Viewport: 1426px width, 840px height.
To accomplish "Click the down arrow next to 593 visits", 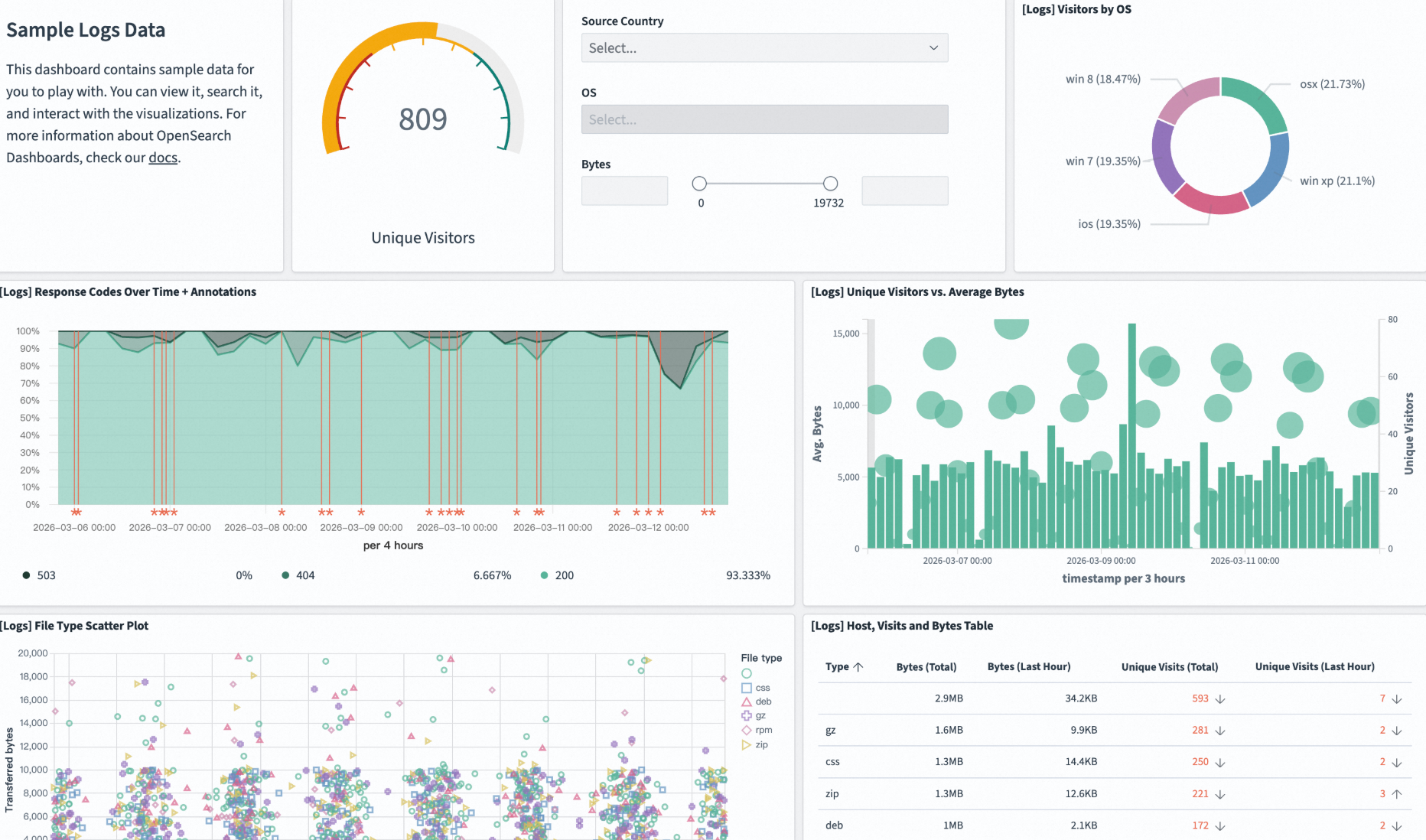I will coord(1220,699).
